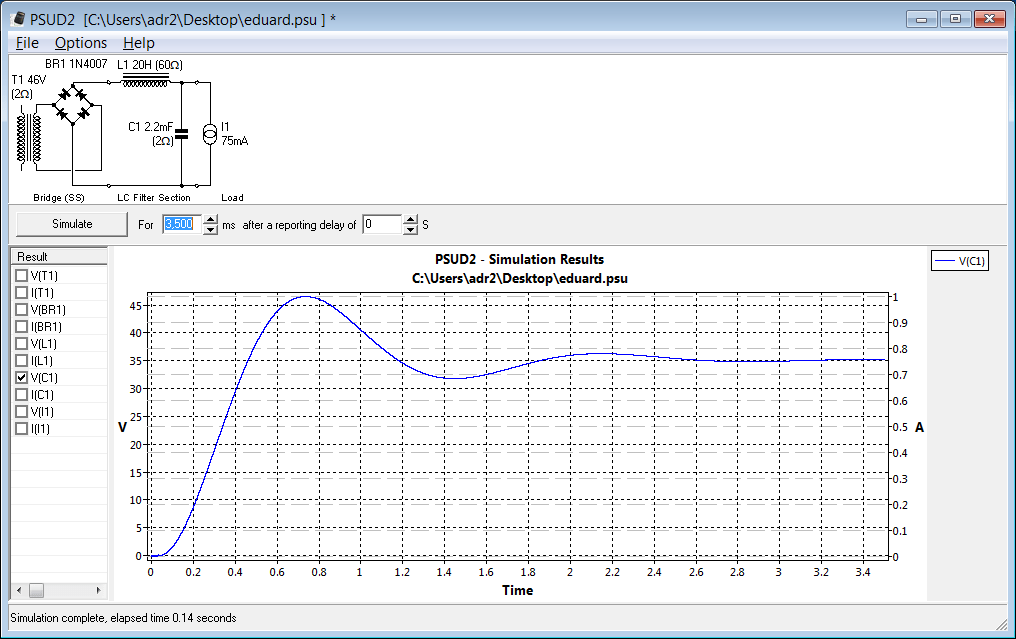Enable the V(T1) result checkbox
This screenshot has height=639, width=1016.
pyautogui.click(x=21, y=275)
